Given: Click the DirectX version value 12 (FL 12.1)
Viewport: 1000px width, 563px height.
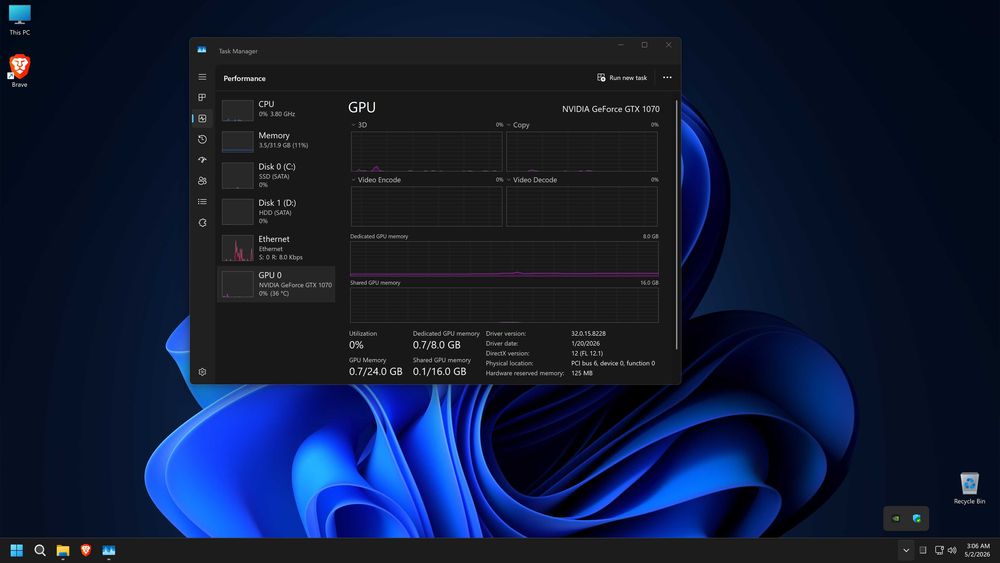Looking at the screenshot, I should click(x=587, y=353).
